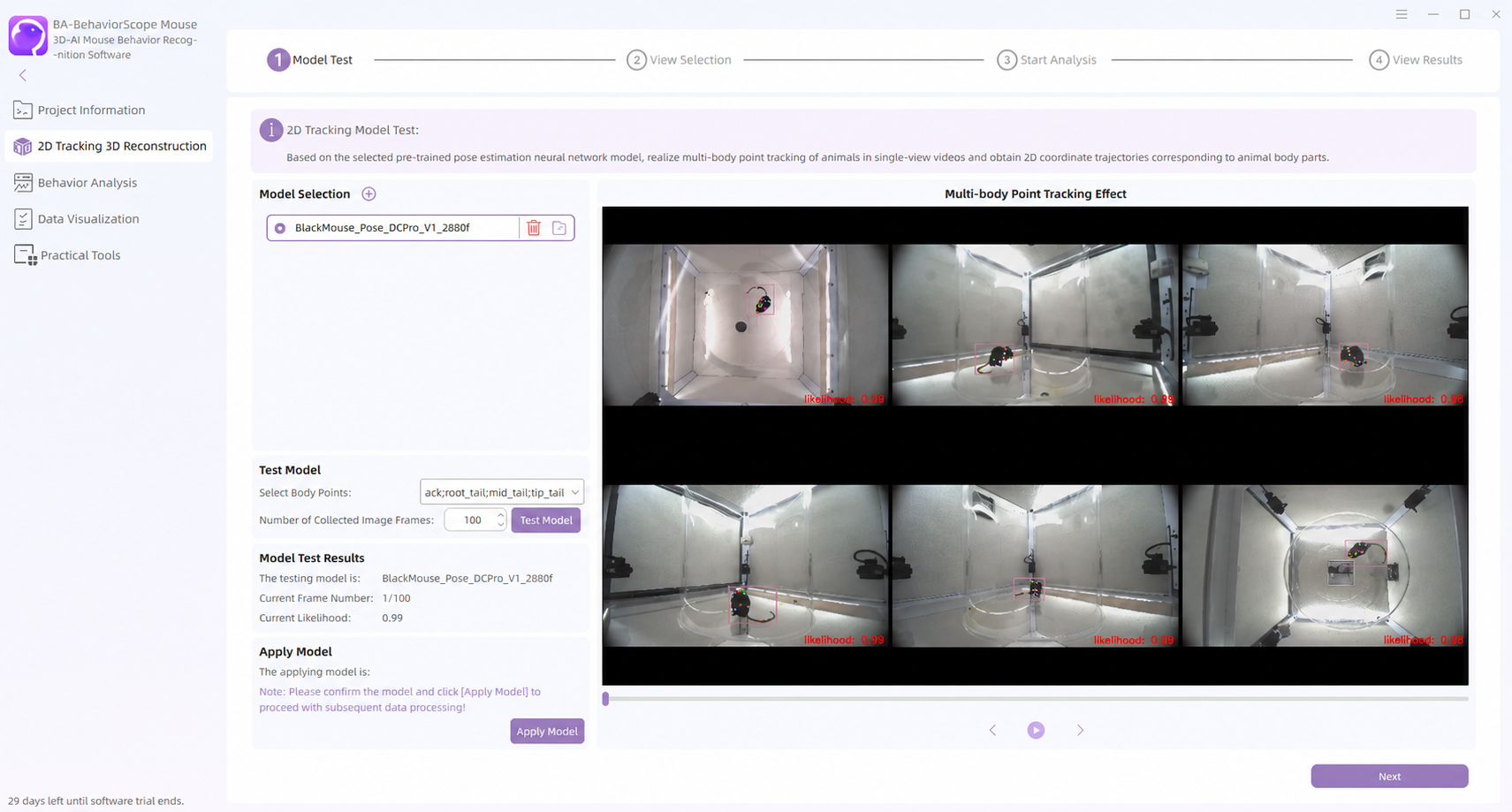1512x812 pixels.
Task: Click the Current Frame Number value 1/100
Action: tap(396, 598)
